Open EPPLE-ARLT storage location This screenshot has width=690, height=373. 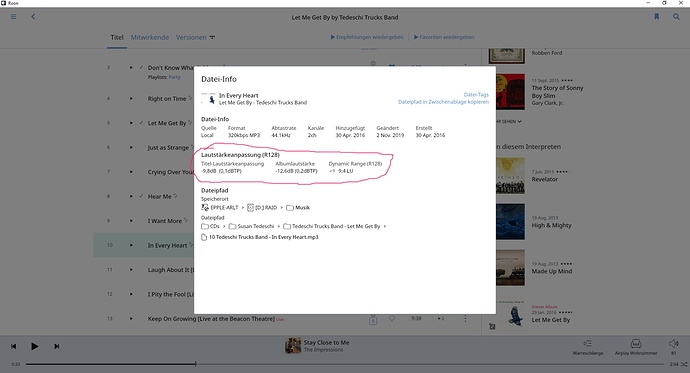220,208
